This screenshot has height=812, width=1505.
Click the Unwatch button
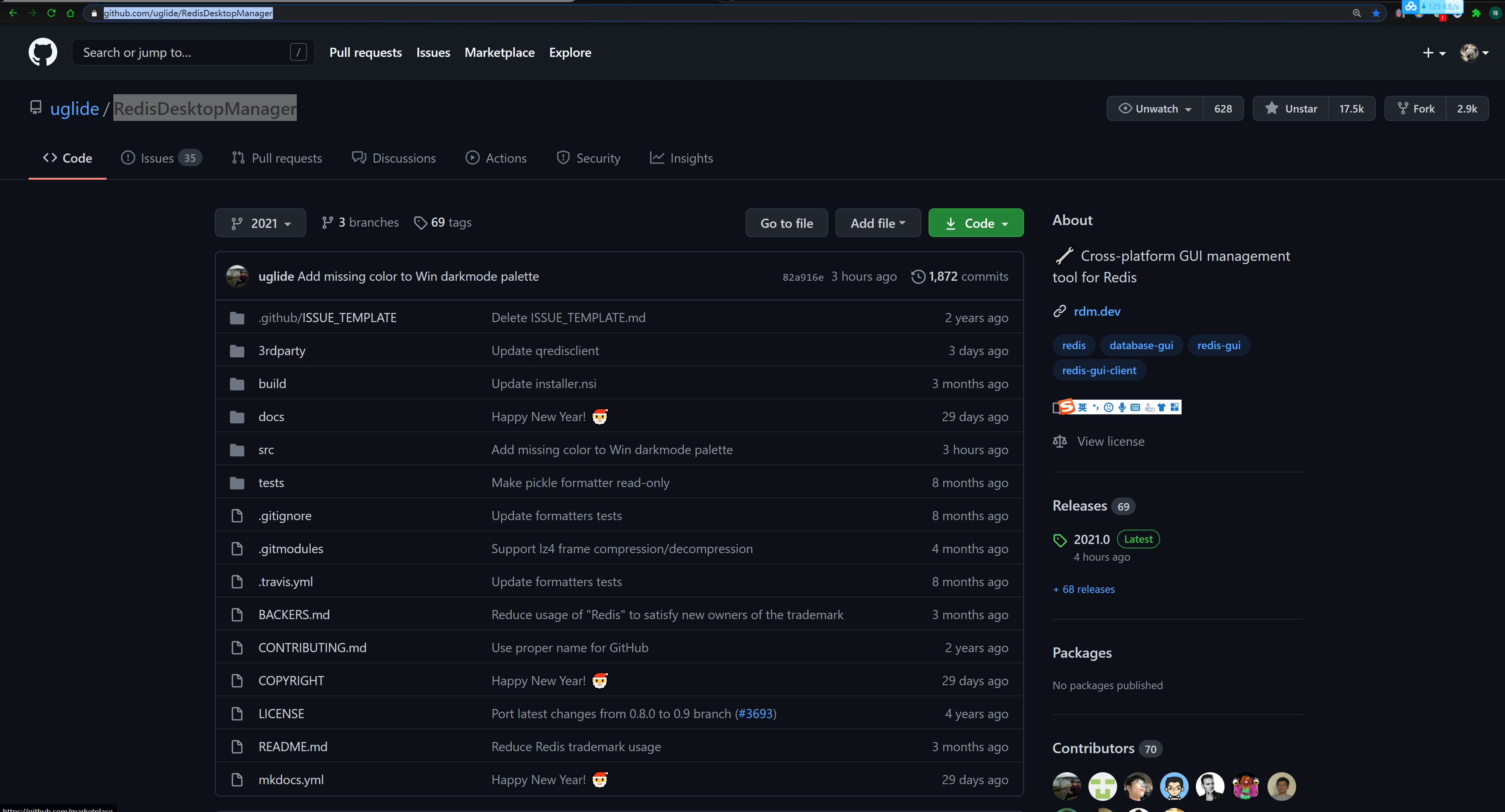[x=1155, y=109]
